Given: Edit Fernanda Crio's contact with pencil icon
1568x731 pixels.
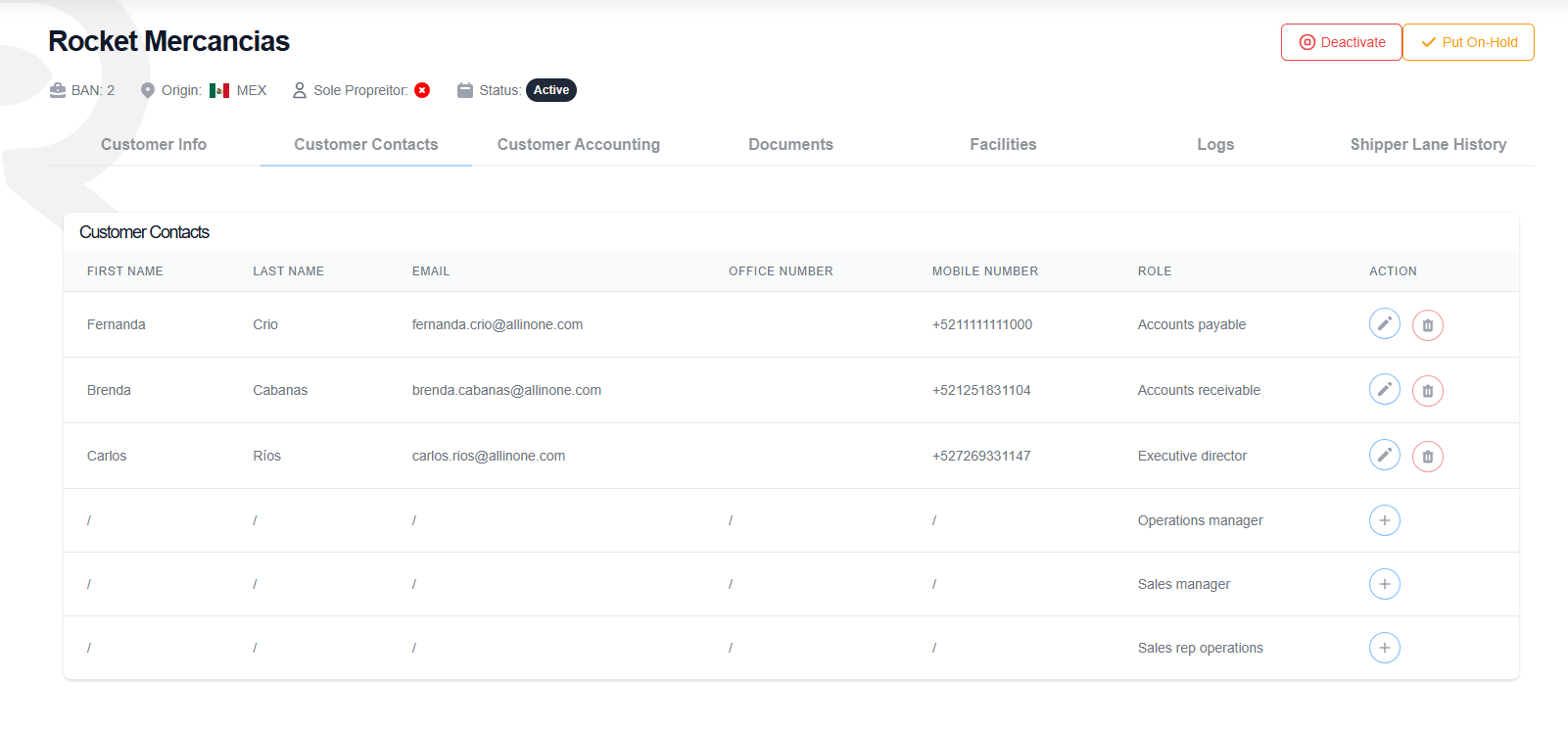Looking at the screenshot, I should click(x=1384, y=323).
